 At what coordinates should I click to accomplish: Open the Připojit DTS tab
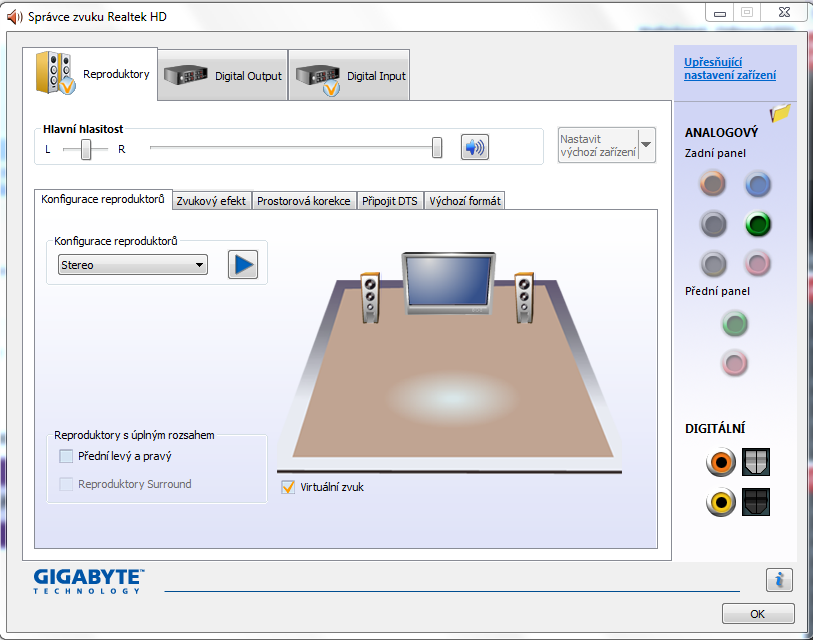(x=389, y=201)
